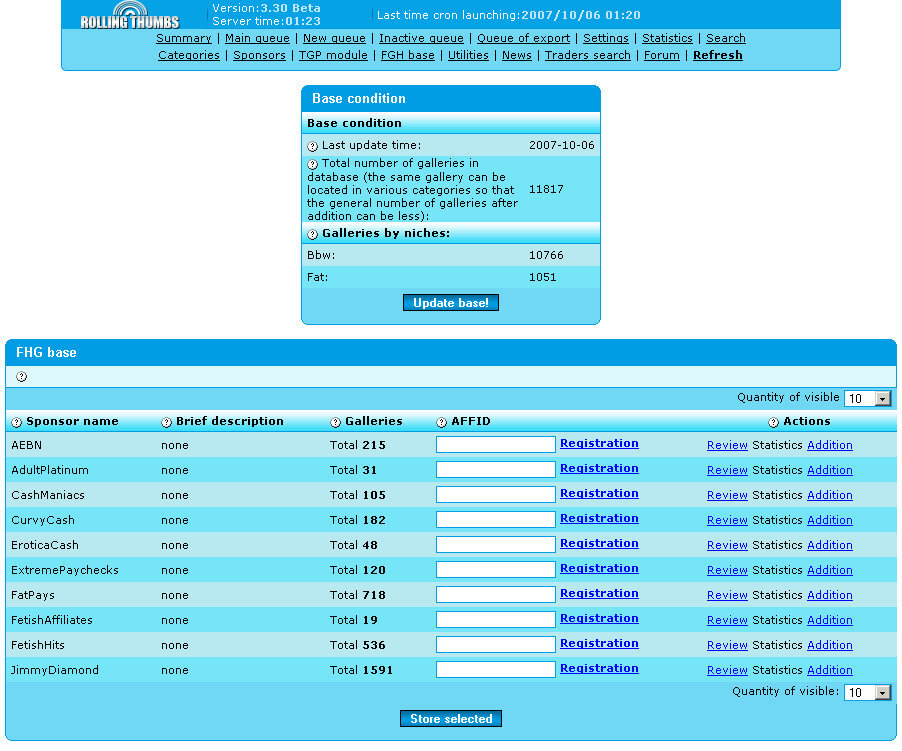
Task: Click help icon beside Sponsor name column
Action: (17, 423)
